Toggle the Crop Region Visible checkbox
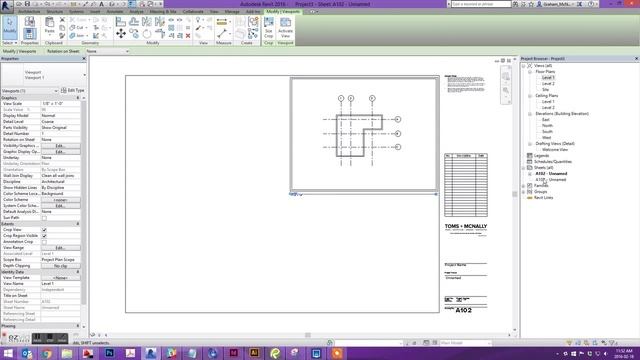640x360 pixels. coord(44,236)
